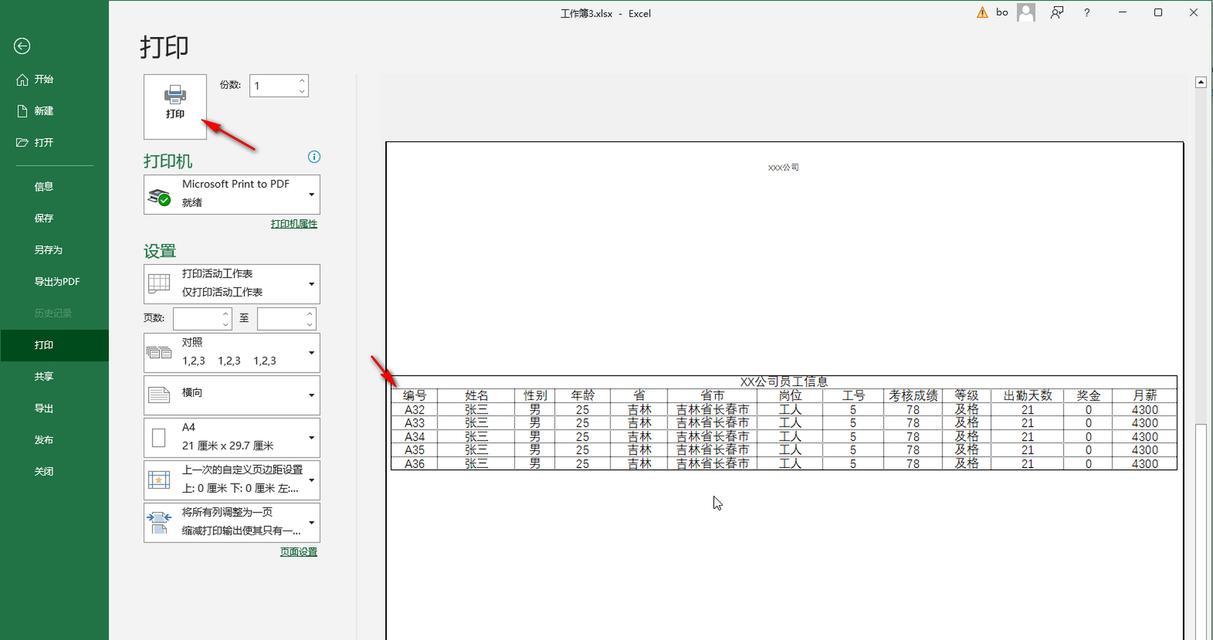Click the margins icon beside 上一次的自定义页边距设置
This screenshot has height=640, width=1213.
pos(159,480)
